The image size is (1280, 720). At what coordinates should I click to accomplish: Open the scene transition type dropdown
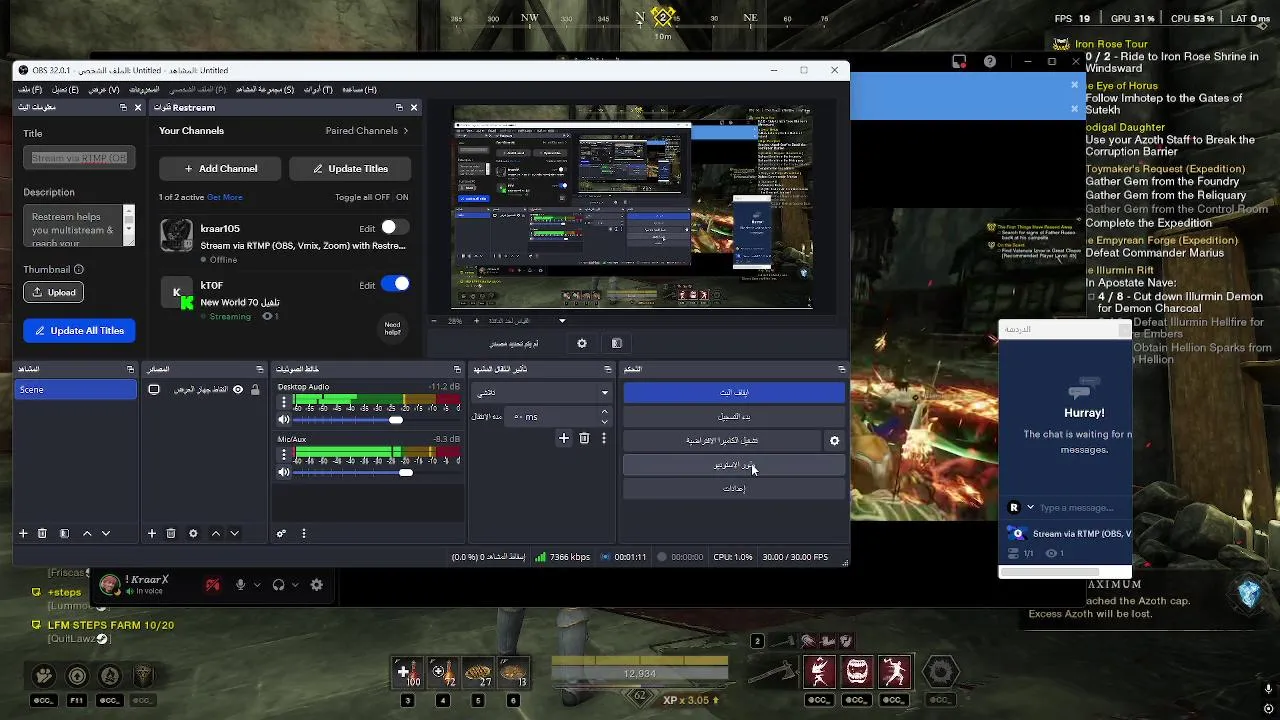coord(542,393)
